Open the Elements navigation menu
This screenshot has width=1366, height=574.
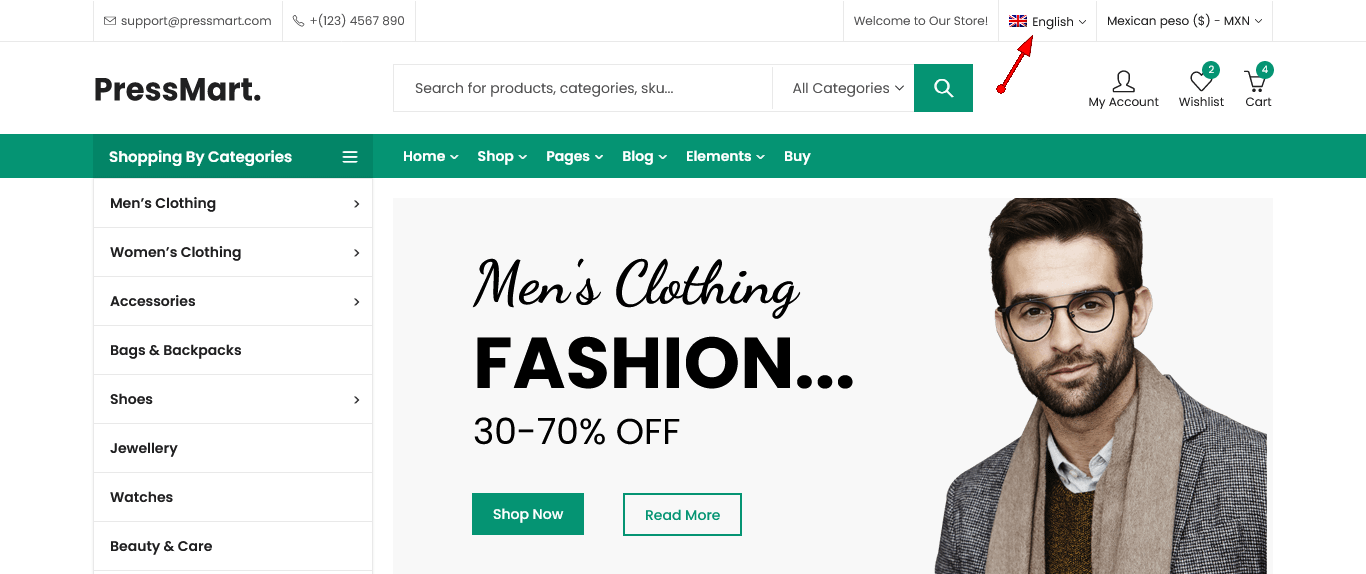tap(724, 156)
